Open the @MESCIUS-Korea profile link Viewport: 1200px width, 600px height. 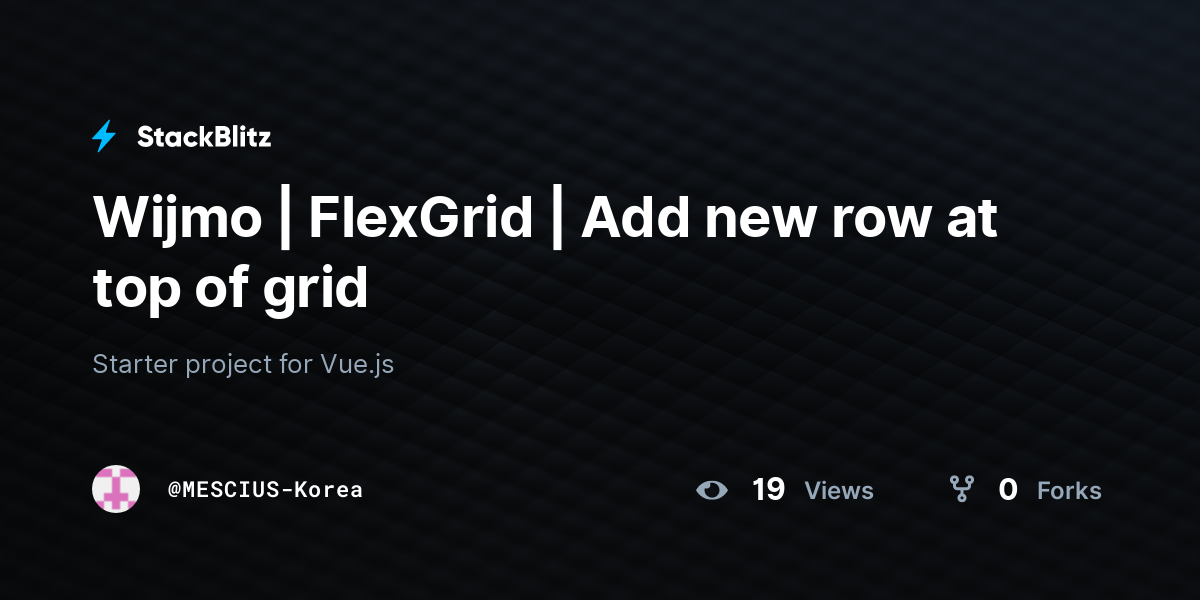[x=265, y=490]
